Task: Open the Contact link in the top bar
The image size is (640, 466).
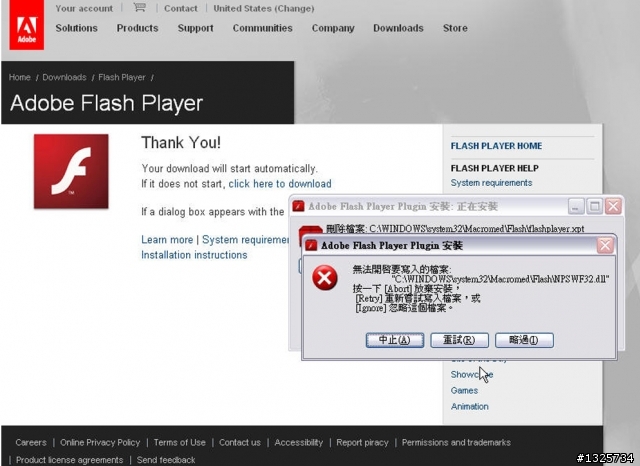Action: (180, 8)
